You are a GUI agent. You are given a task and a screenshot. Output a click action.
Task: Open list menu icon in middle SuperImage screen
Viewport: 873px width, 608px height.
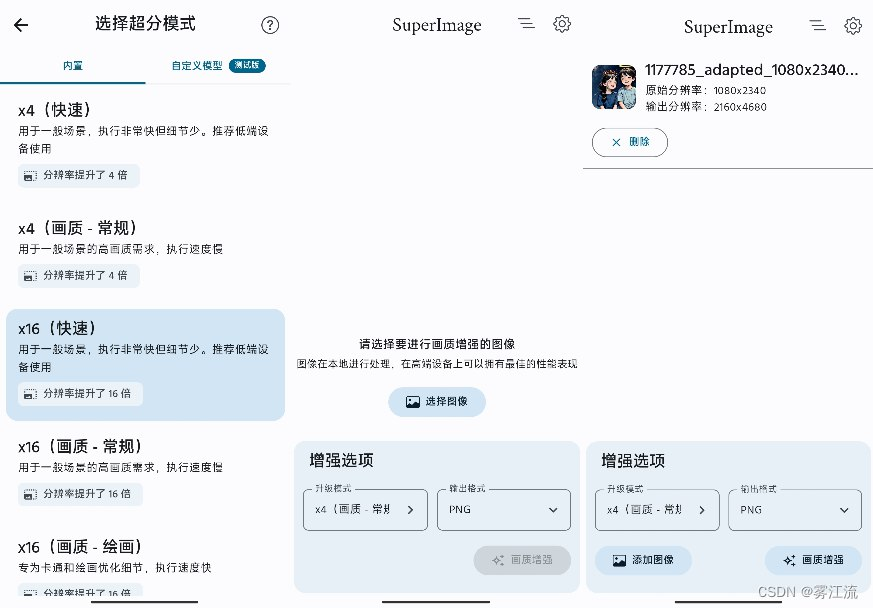(x=526, y=23)
